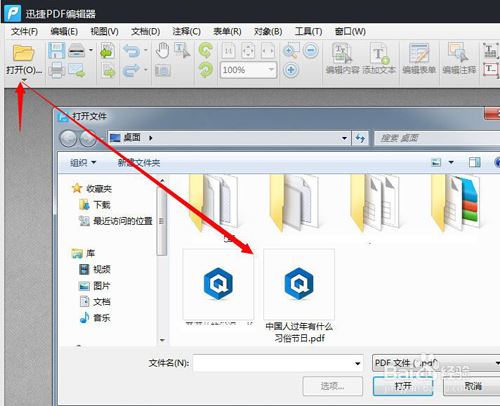
Task: Click the Add Text tool icon
Action: (x=379, y=58)
